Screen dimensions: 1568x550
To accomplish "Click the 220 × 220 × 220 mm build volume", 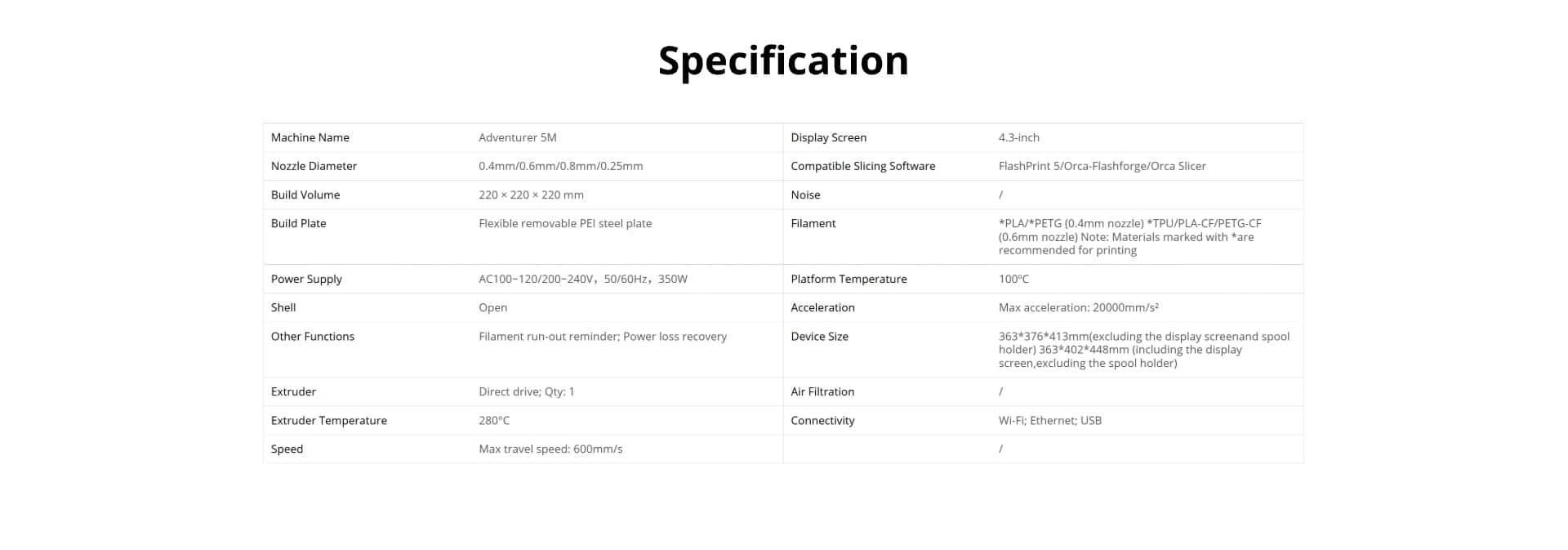I will pos(531,195).
